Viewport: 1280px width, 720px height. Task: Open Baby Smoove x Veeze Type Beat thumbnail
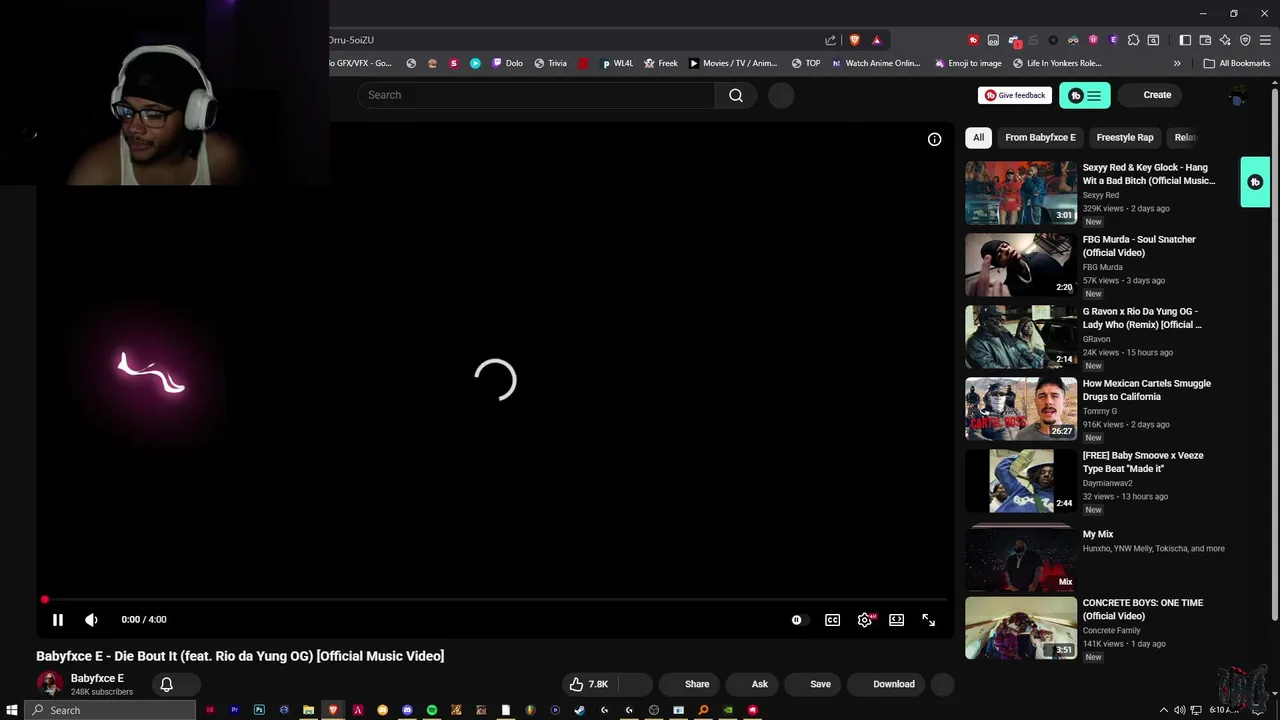click(1021, 480)
